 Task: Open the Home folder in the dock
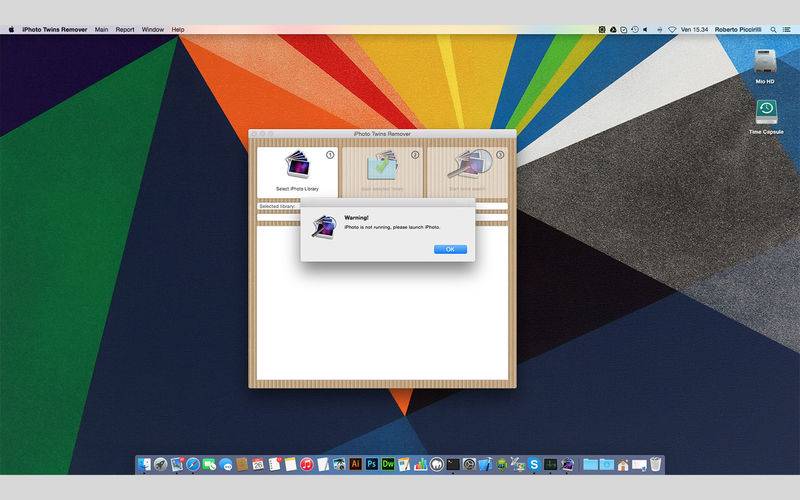pos(623,465)
